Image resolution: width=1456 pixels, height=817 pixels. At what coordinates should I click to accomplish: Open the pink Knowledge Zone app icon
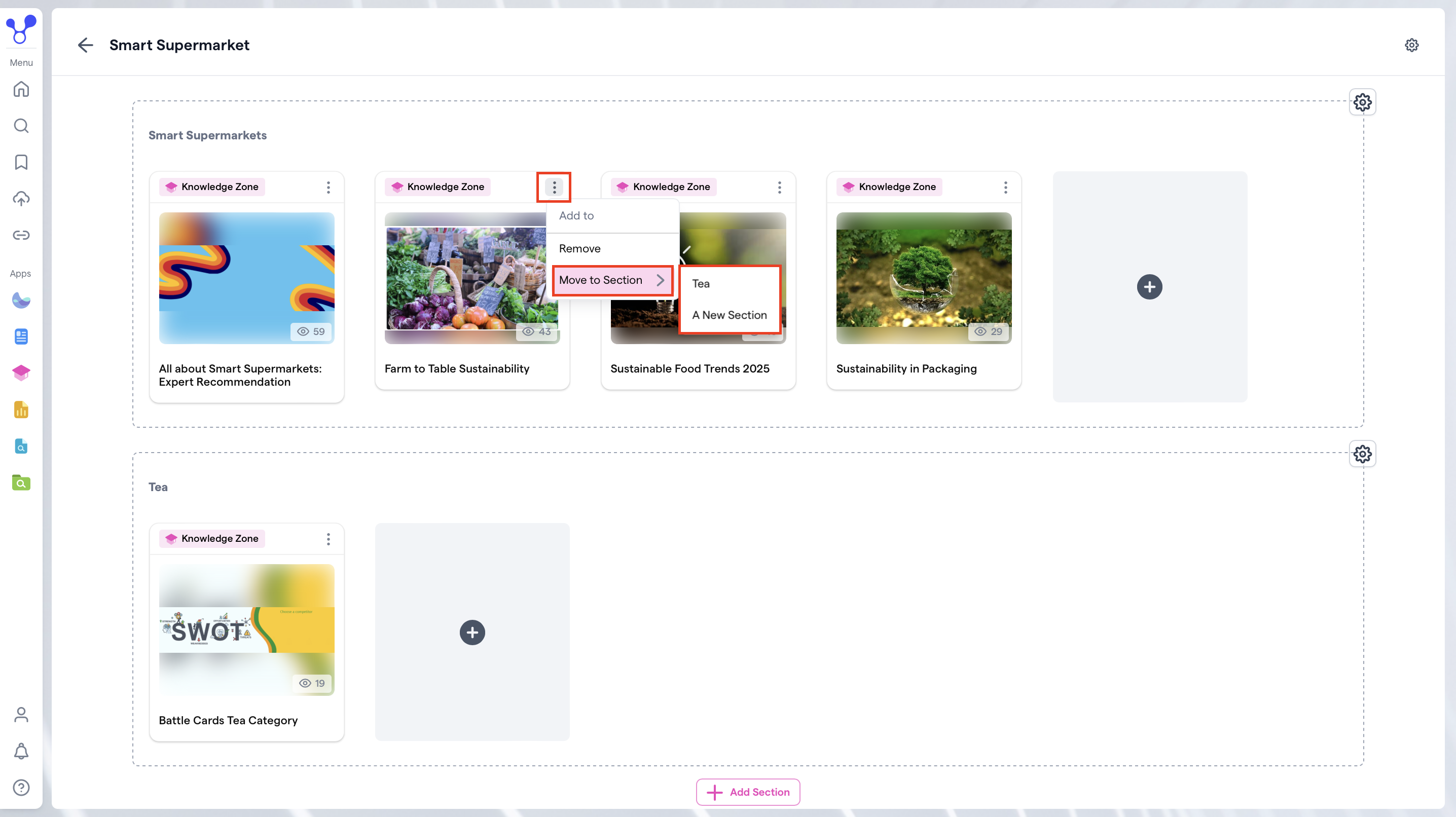pyautogui.click(x=21, y=373)
